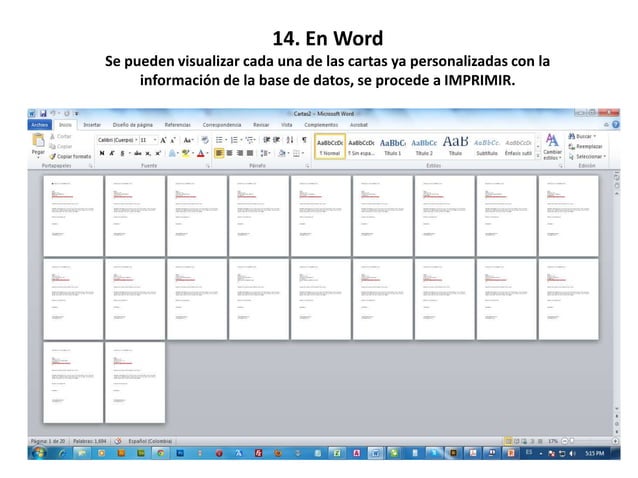The width and height of the screenshot is (638, 478).
Task: Toggle superscript formatting
Action: point(158,153)
